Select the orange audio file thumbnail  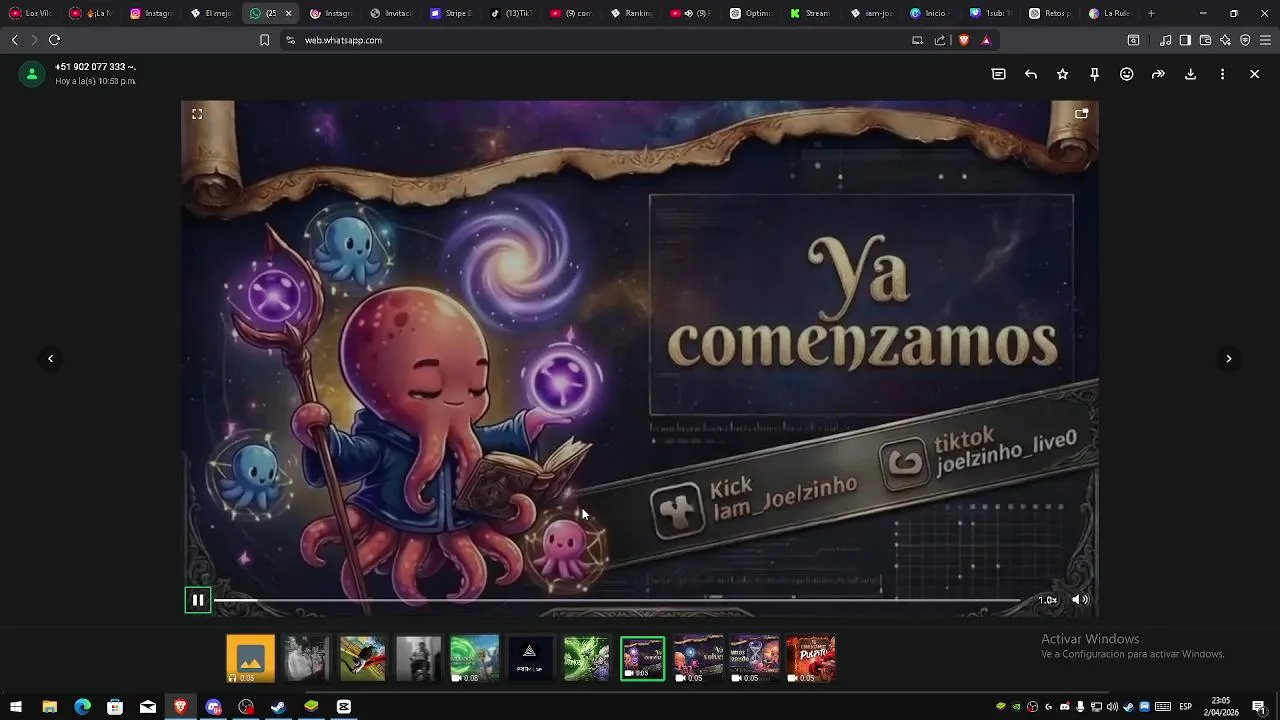pyautogui.click(x=250, y=659)
